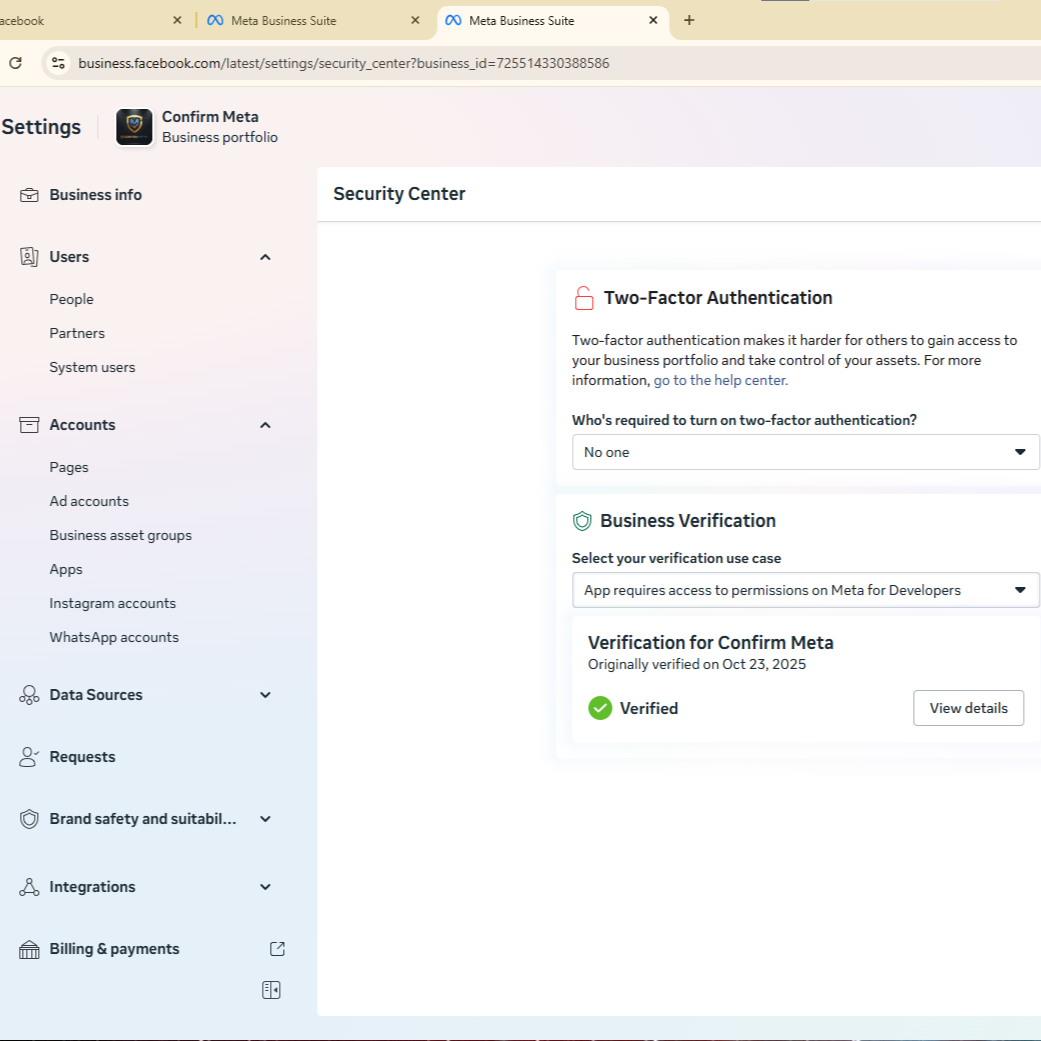Click the browser address bar URL

click(343, 63)
